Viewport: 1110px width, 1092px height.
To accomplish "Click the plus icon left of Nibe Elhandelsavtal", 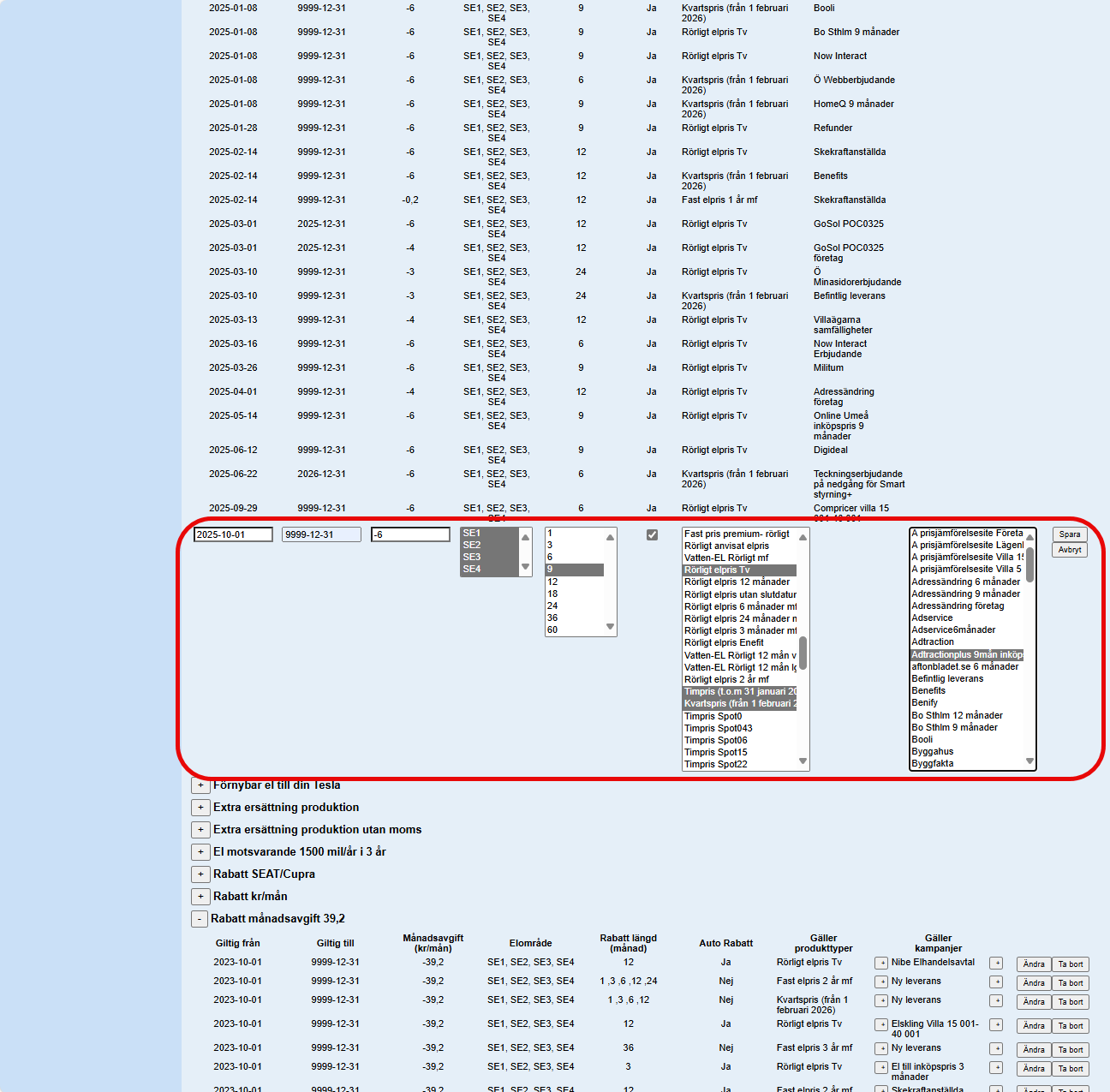I will (x=880, y=964).
